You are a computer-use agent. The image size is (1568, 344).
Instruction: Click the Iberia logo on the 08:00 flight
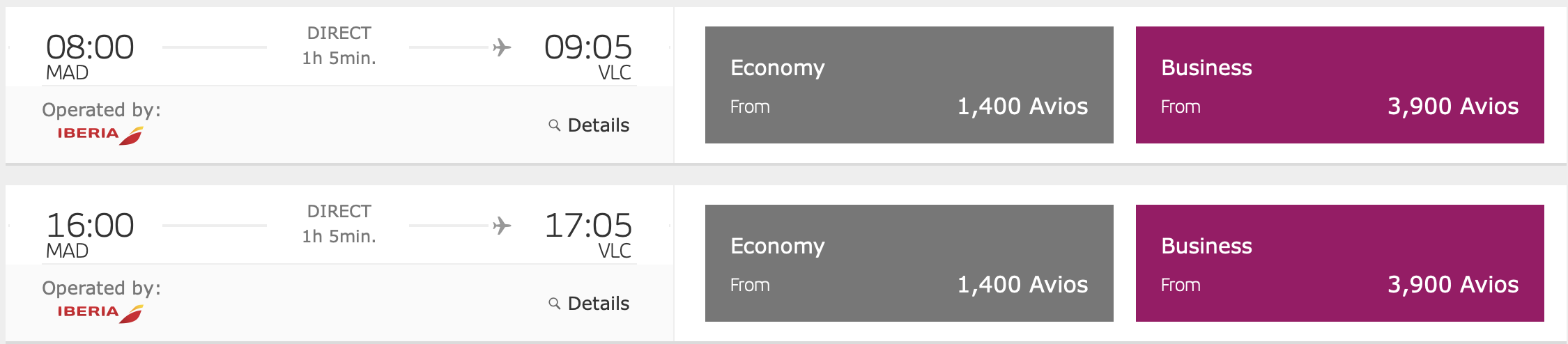100,134
